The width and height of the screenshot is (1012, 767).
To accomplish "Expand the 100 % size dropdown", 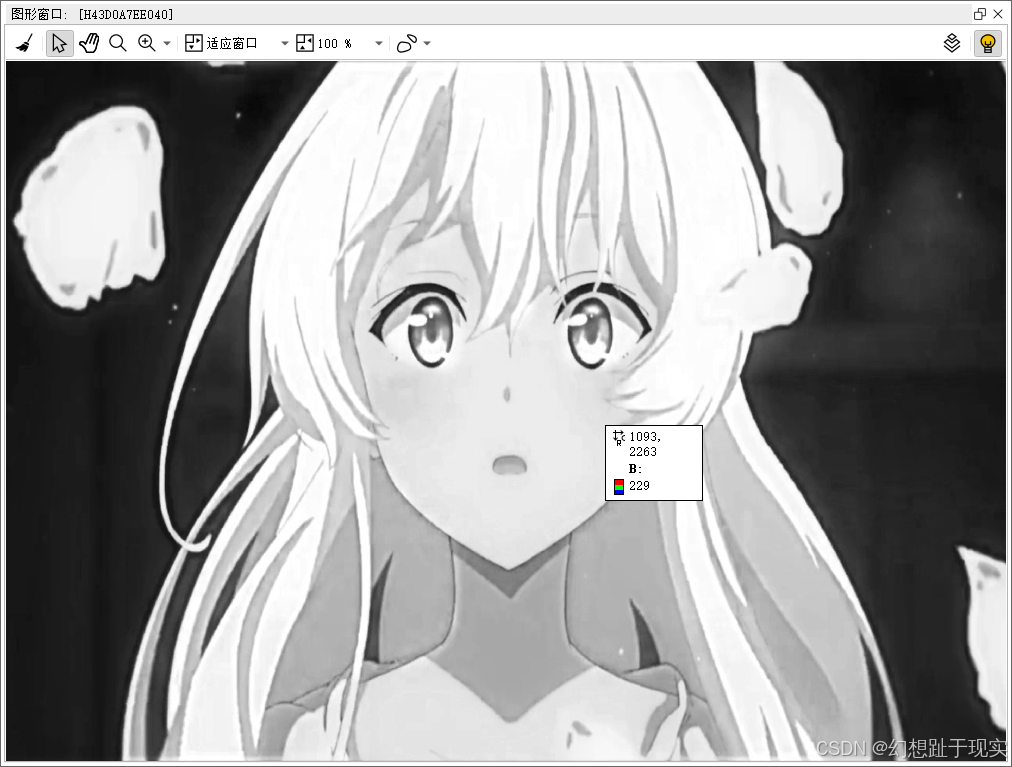I will point(379,44).
